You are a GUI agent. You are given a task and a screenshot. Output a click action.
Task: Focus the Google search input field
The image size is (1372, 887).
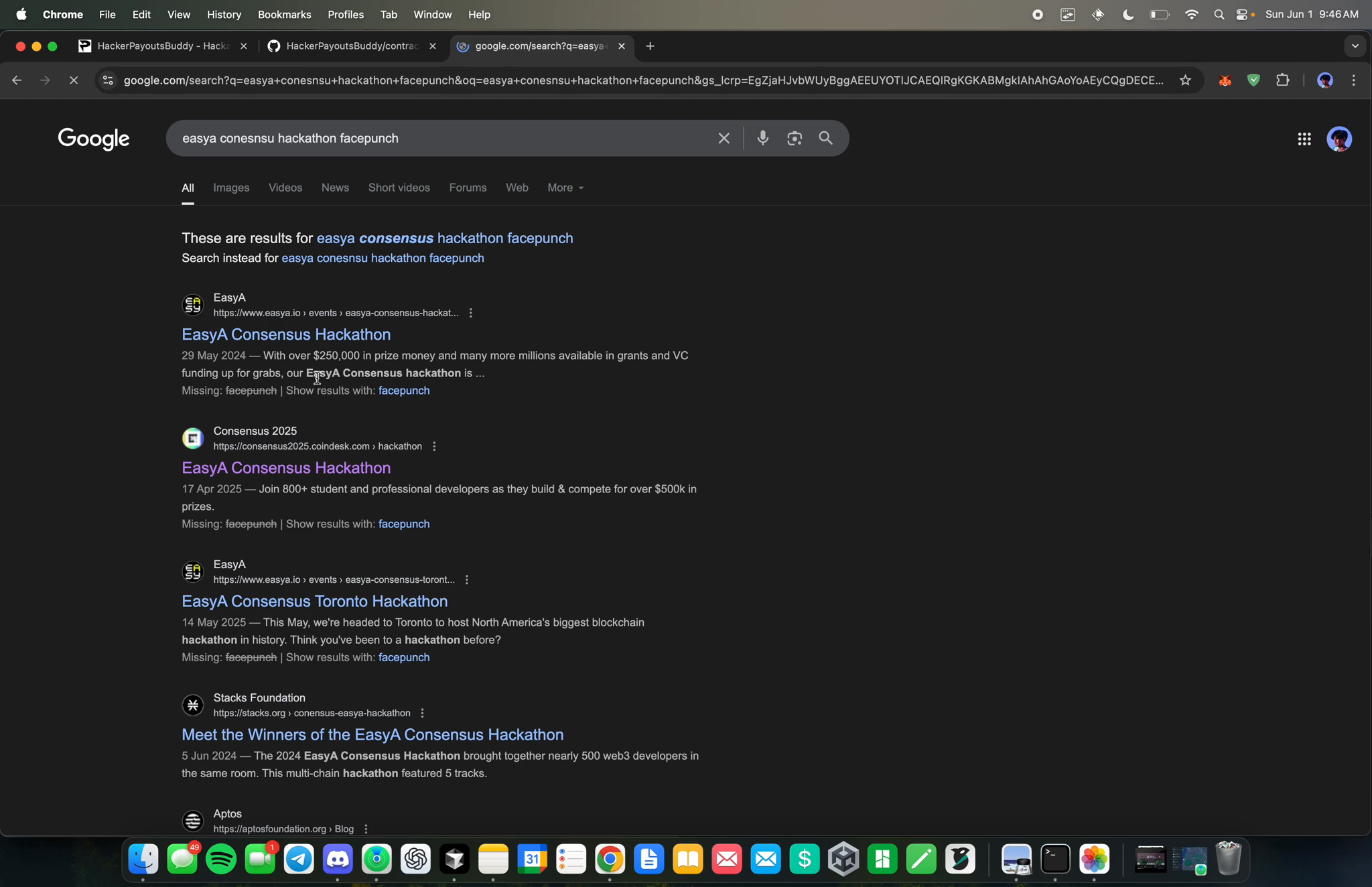[x=442, y=139]
